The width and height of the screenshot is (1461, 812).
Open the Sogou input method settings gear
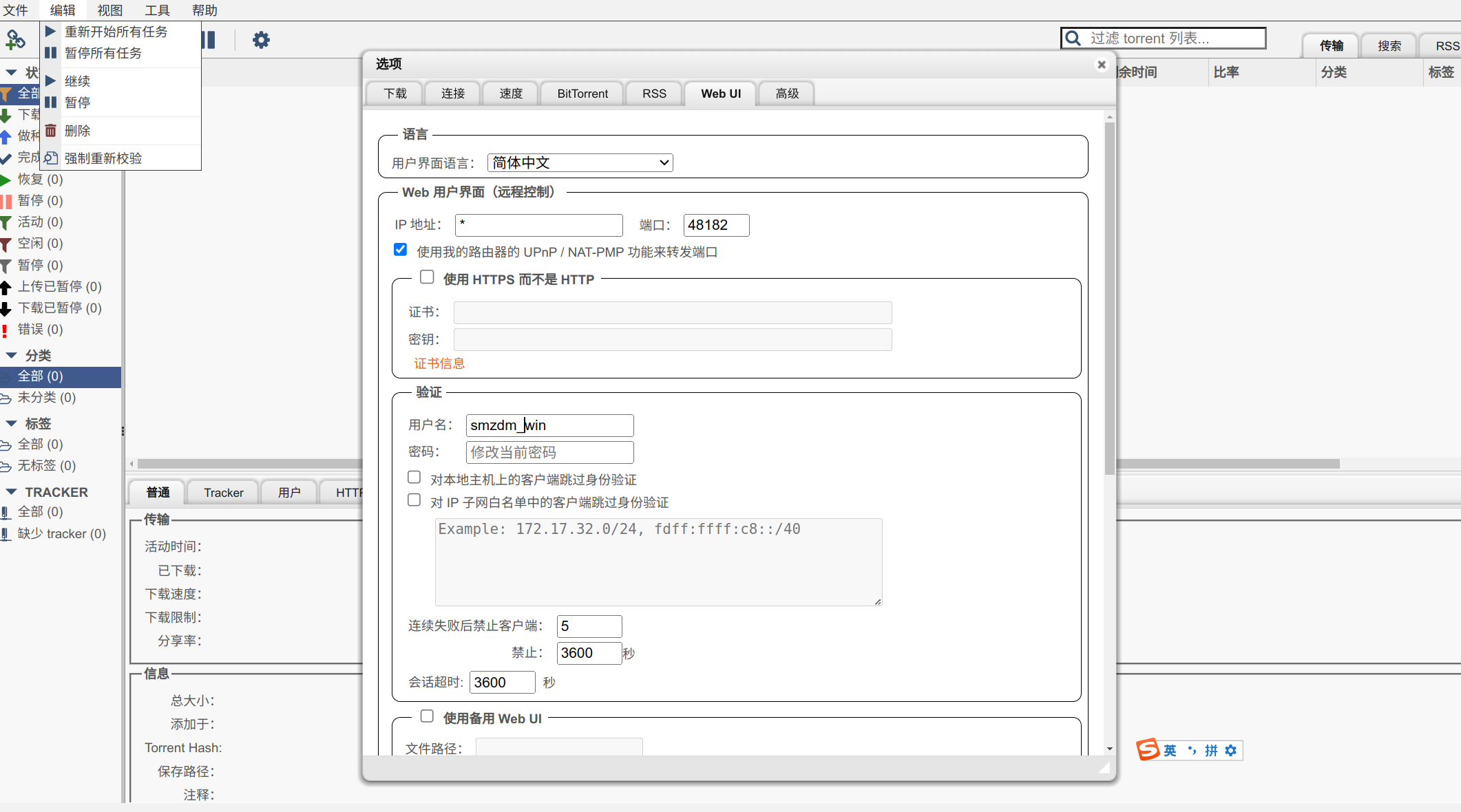pyautogui.click(x=1231, y=751)
